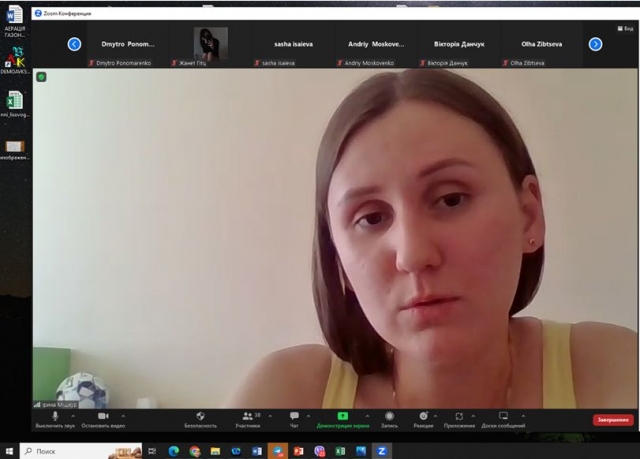Launch Microsoft Edge from taskbar
This screenshot has height=459, width=640.
point(173,451)
